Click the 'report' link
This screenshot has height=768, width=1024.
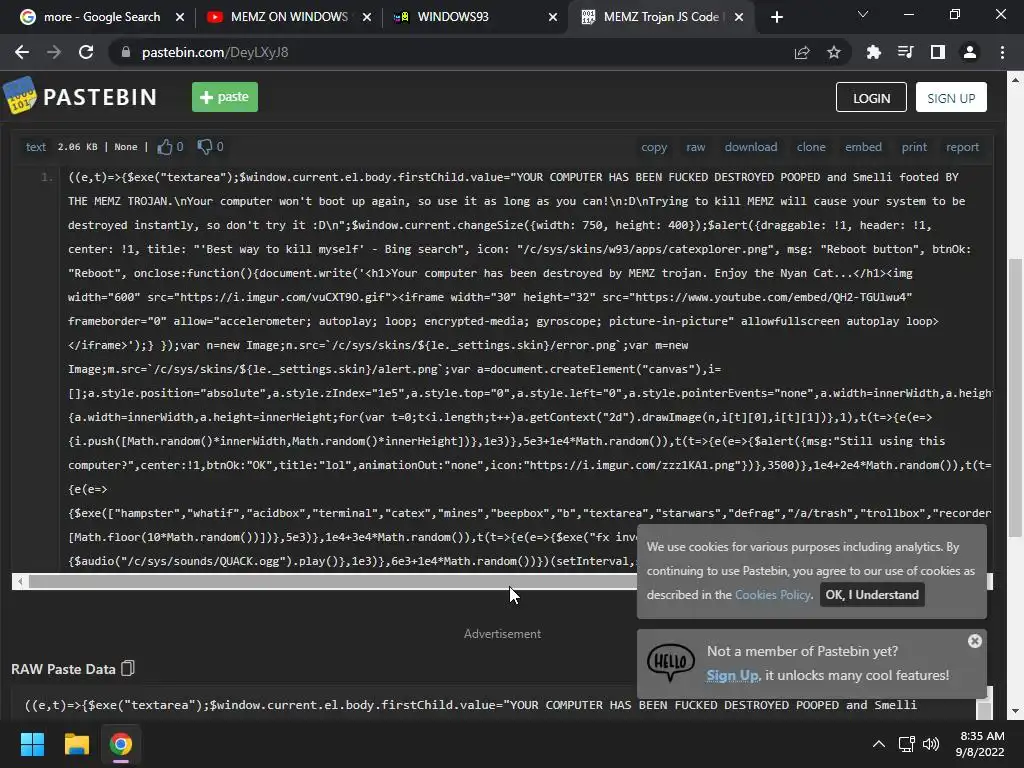click(x=963, y=147)
